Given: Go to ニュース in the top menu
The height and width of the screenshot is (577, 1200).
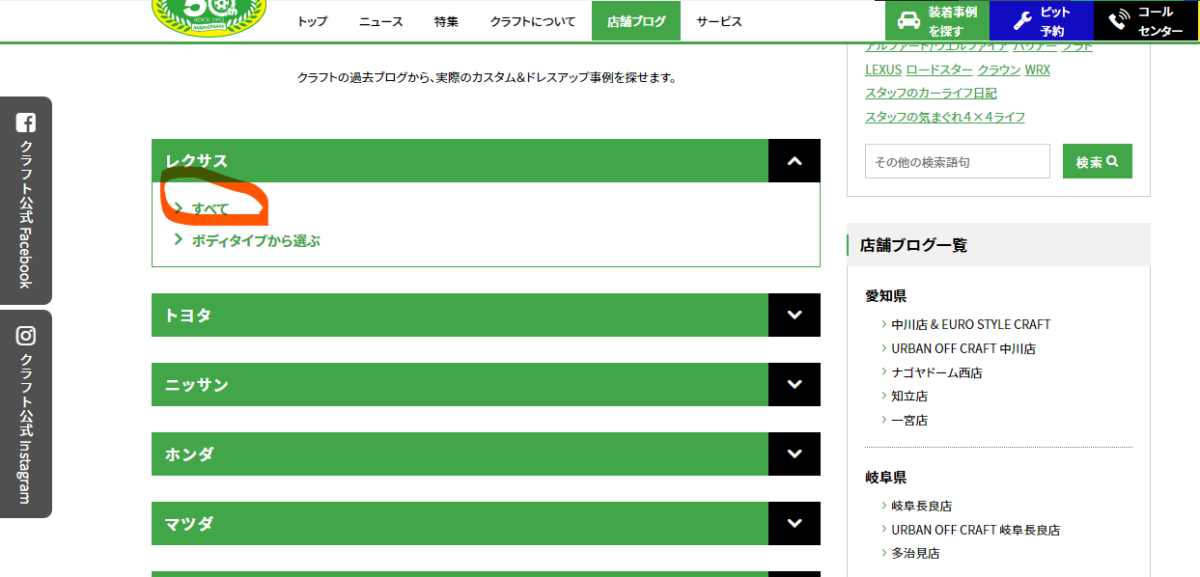Looking at the screenshot, I should pos(381,21).
